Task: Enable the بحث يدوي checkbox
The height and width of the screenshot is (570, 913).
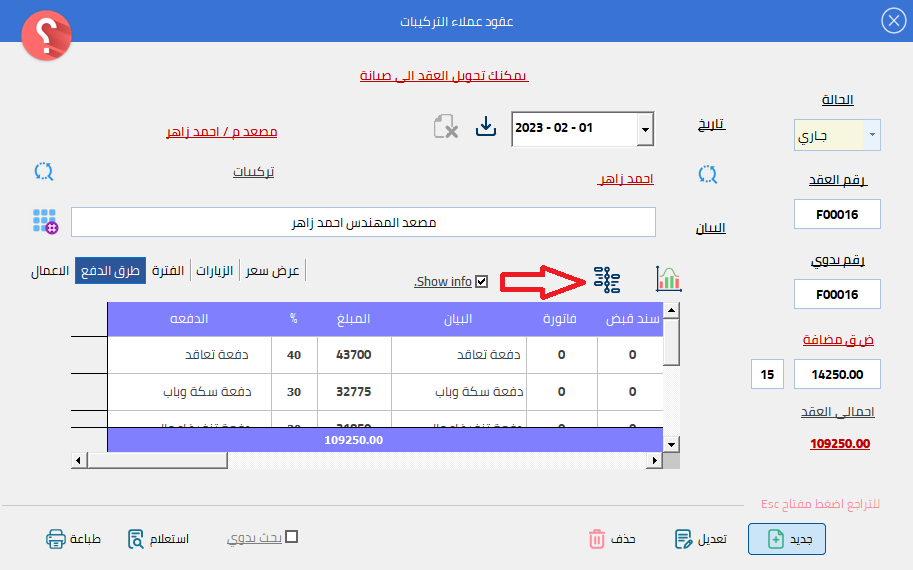Action: click(x=292, y=537)
